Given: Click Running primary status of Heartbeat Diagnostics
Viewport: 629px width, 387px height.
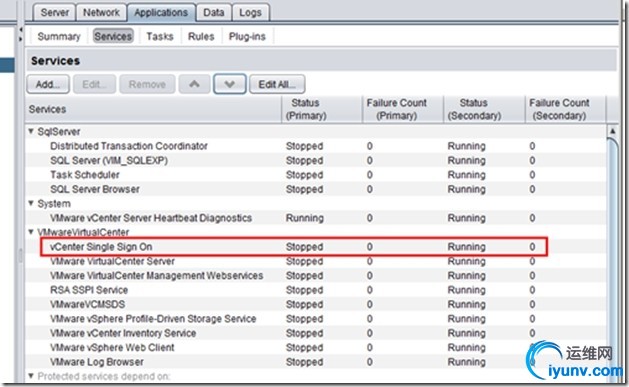Looking at the screenshot, I should point(304,218).
